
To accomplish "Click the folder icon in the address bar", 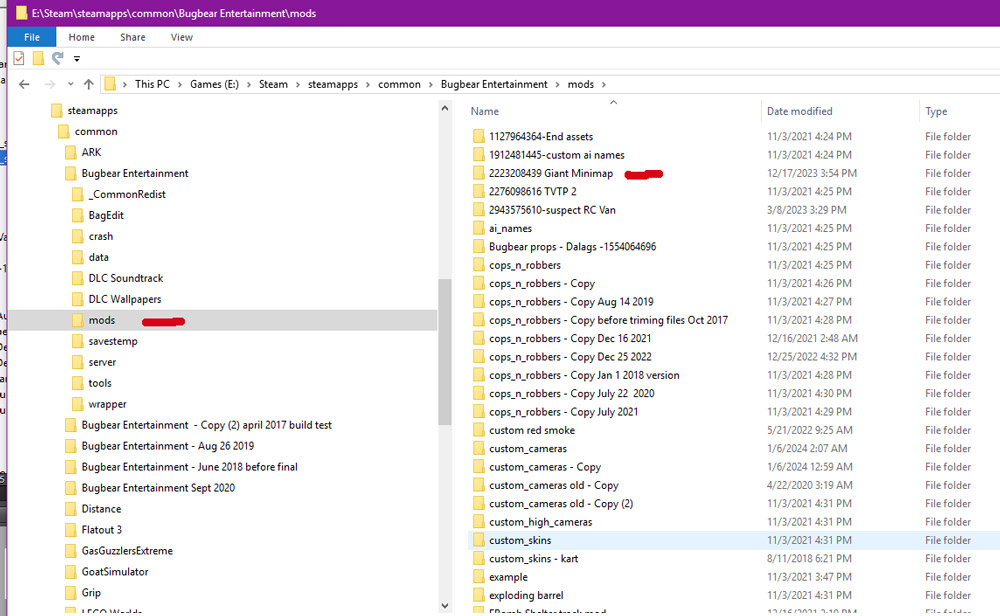I will [110, 84].
